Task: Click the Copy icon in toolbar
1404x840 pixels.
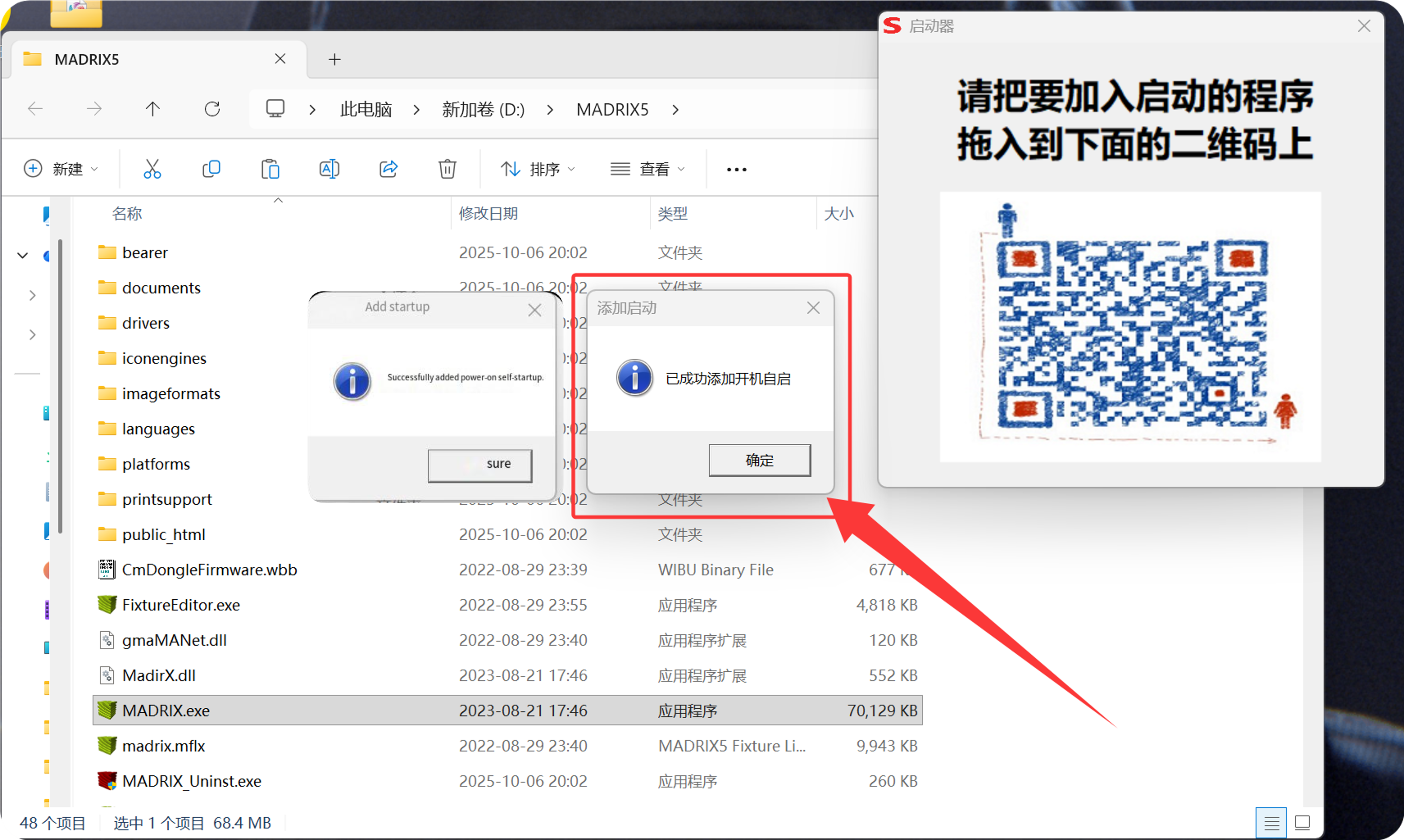Action: pyautogui.click(x=211, y=169)
